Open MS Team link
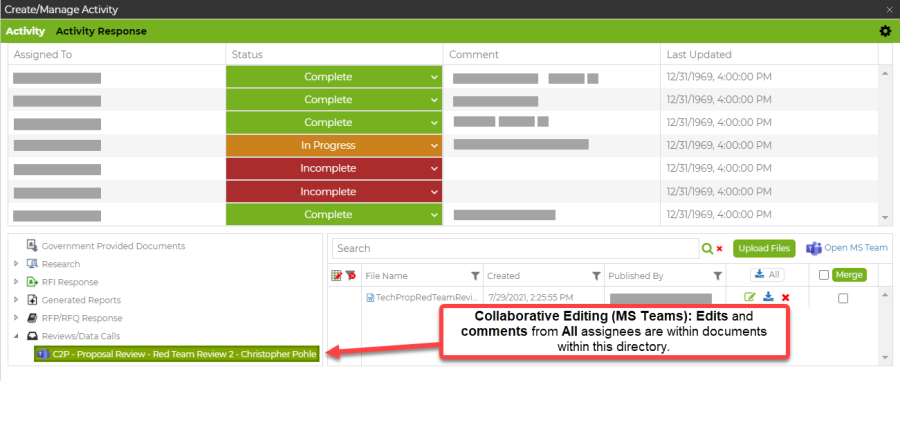 coord(847,248)
